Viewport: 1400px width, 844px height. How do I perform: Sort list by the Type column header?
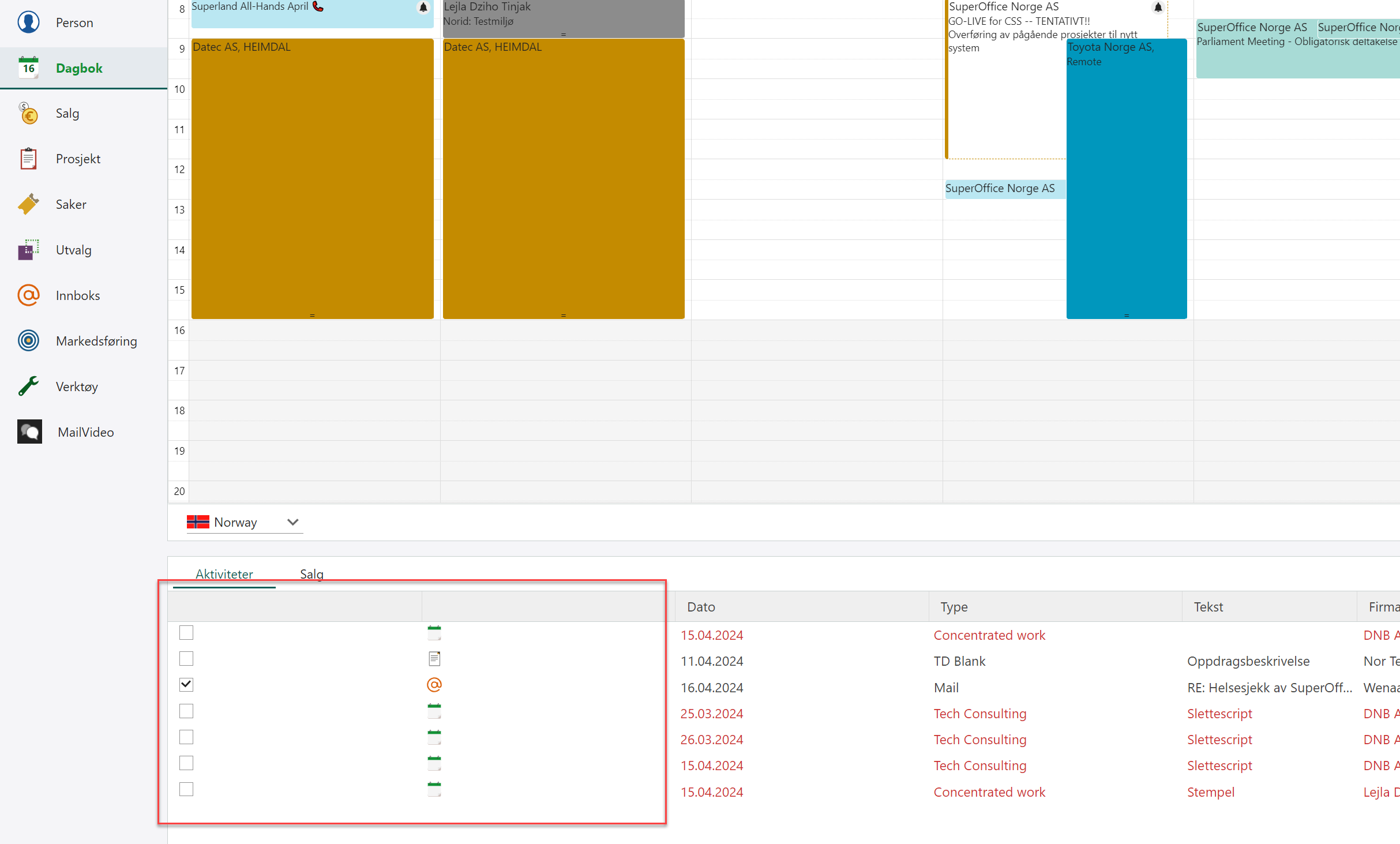coord(954,607)
